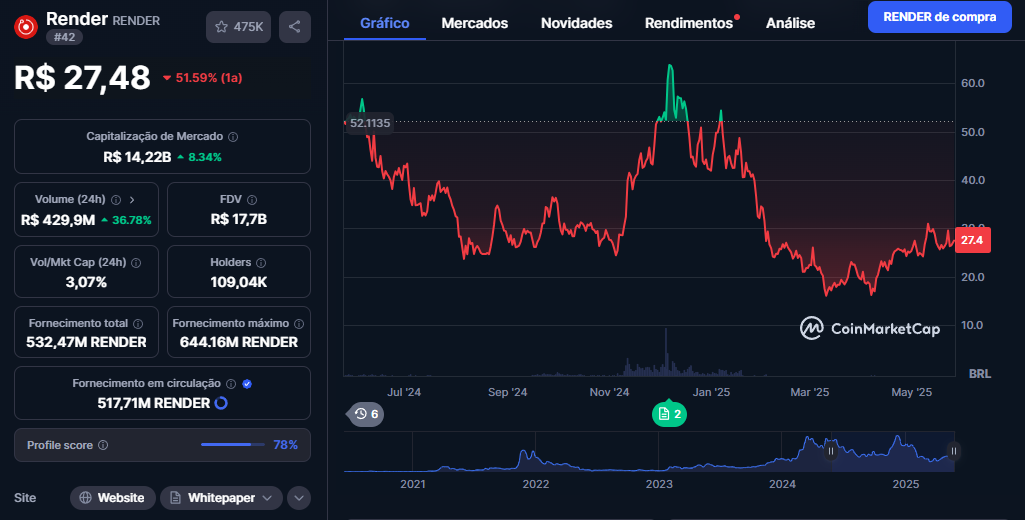
Task: Open the Mercados tab
Action: coord(475,23)
